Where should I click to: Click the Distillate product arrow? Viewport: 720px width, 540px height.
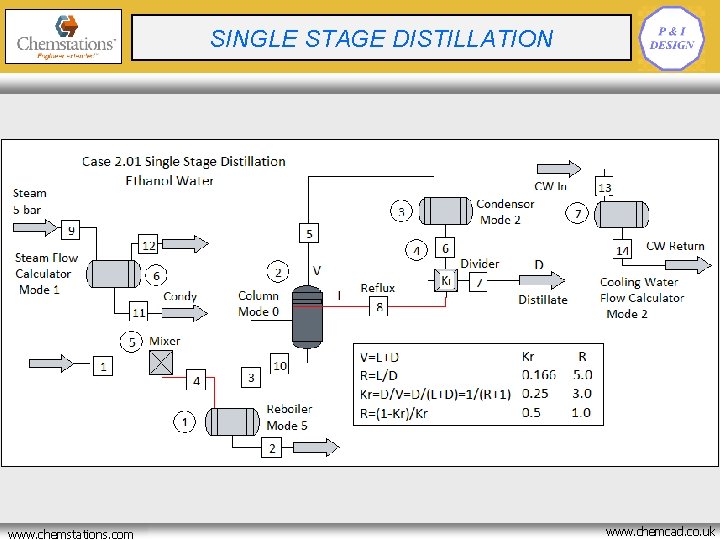click(542, 280)
